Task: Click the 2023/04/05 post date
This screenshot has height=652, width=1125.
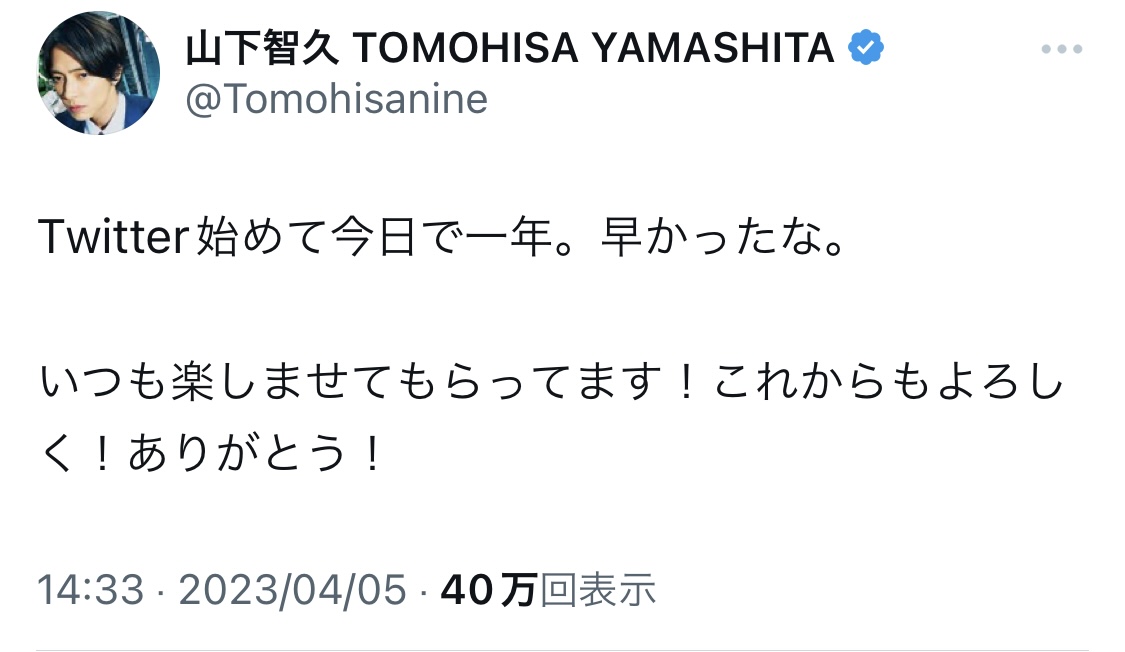Action: (293, 590)
